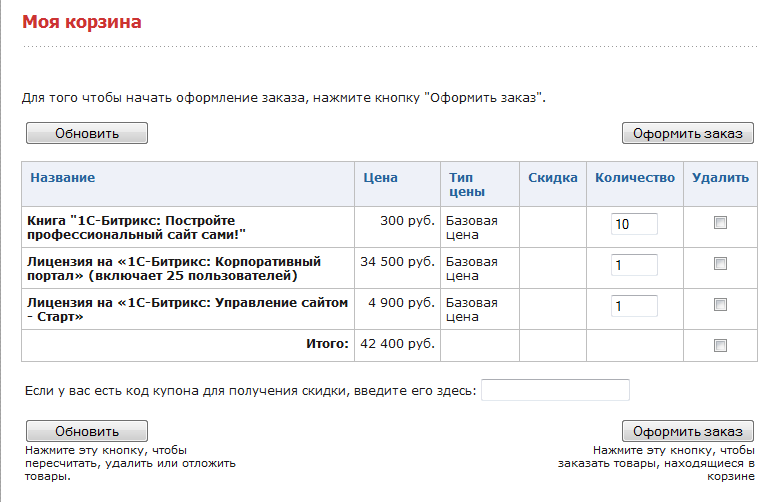Click the Скидка column header

coord(553,178)
